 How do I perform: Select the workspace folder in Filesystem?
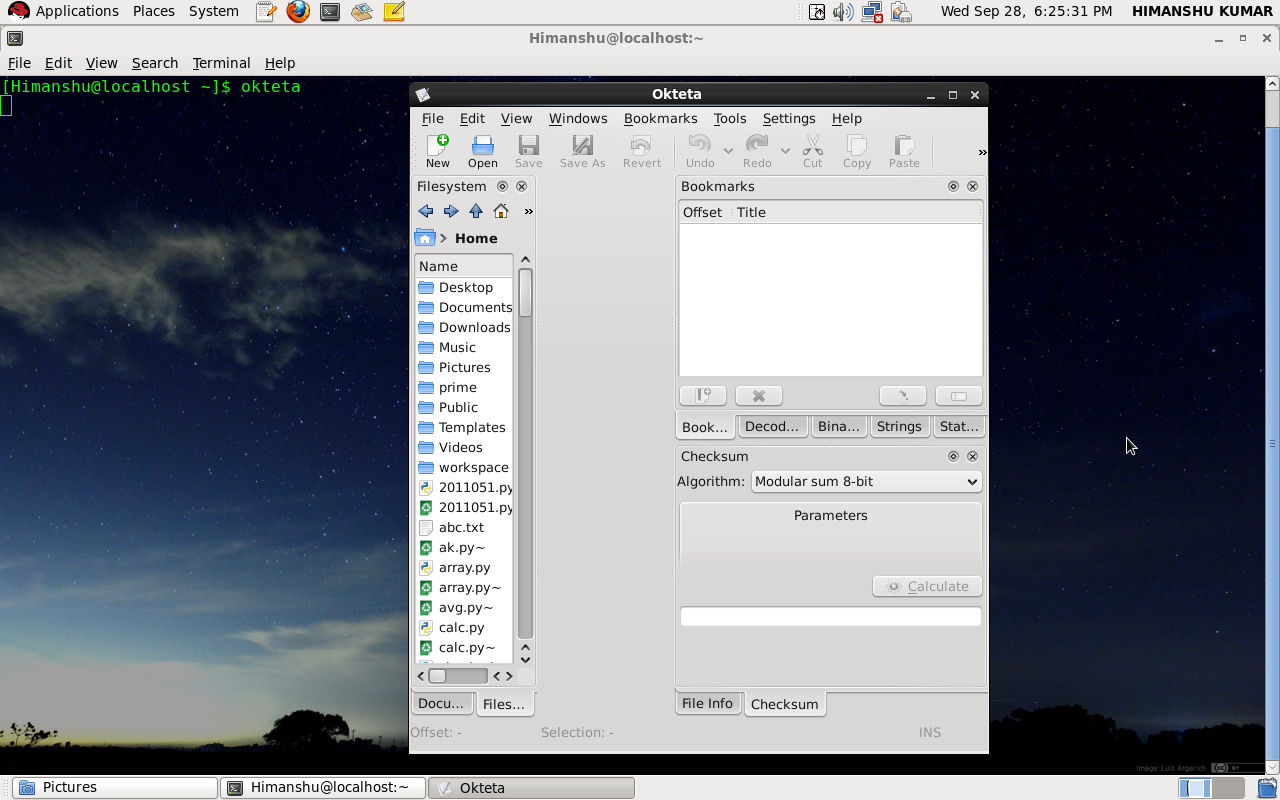(464, 467)
